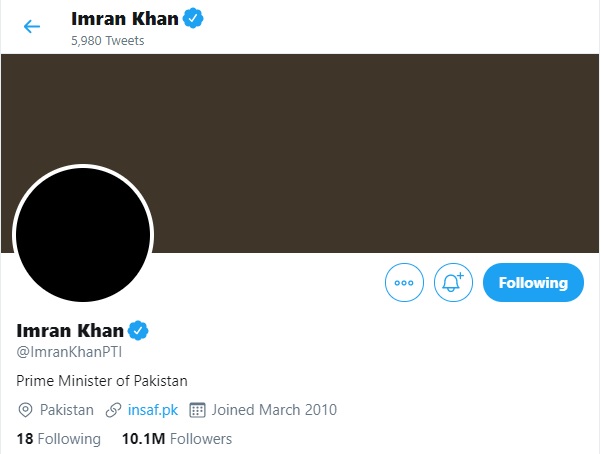Screen dimensions: 601x454
Task: Turn on tweet notifications with the bell
Action: (453, 283)
